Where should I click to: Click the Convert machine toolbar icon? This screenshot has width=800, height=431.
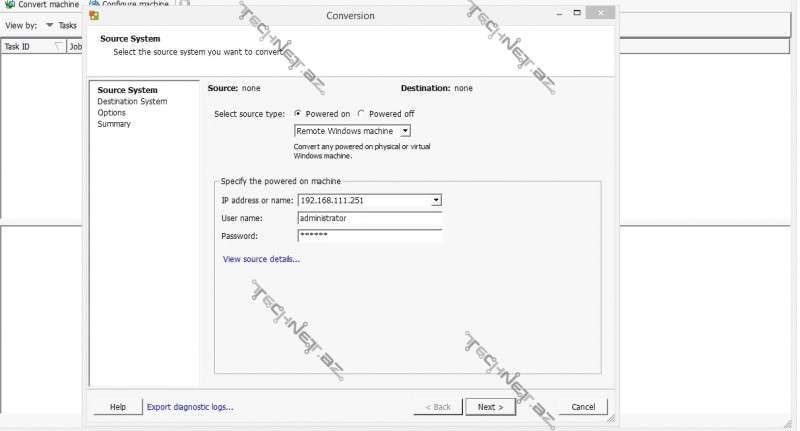[x=9, y=5]
